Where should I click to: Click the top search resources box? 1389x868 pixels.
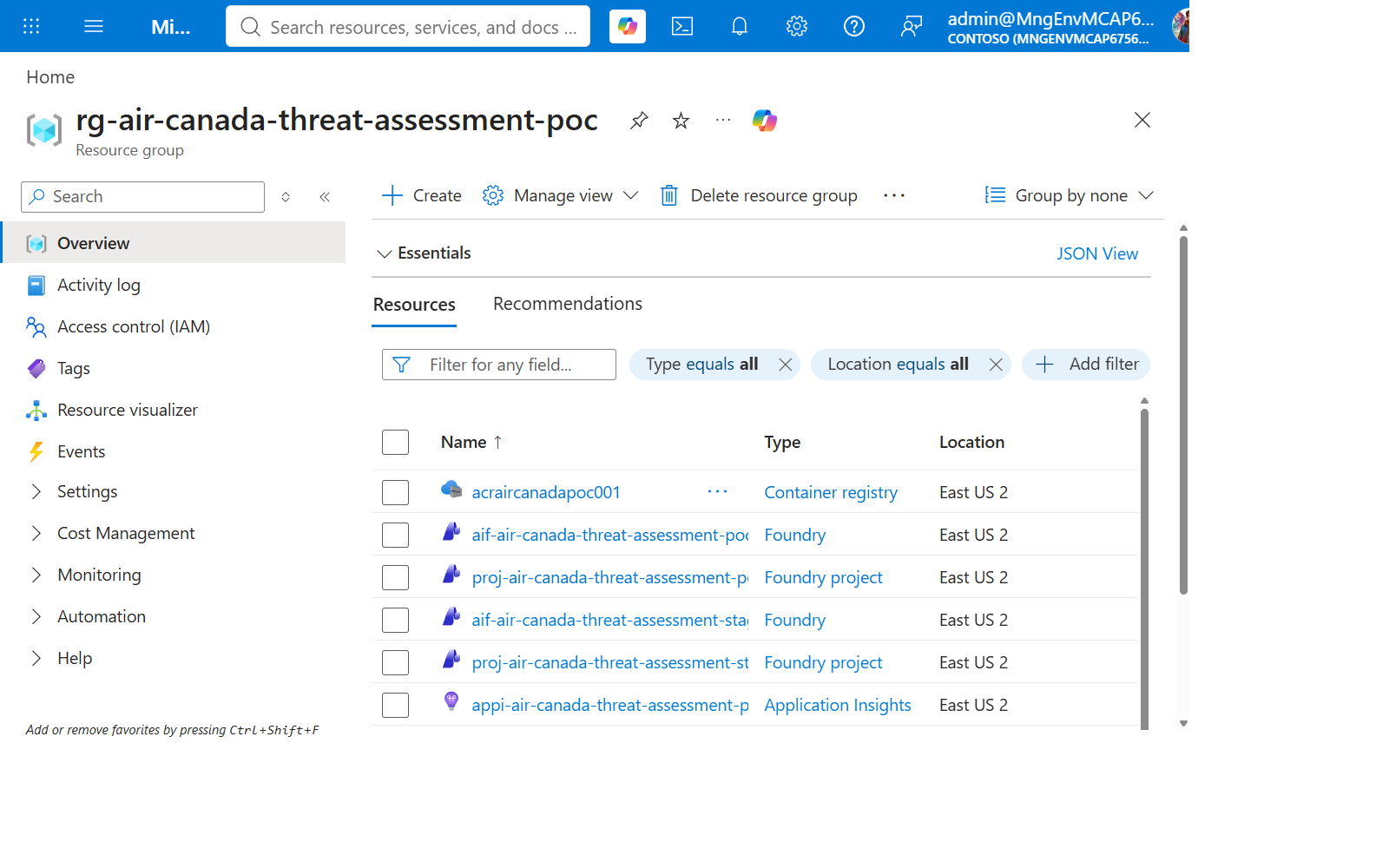[x=408, y=27]
